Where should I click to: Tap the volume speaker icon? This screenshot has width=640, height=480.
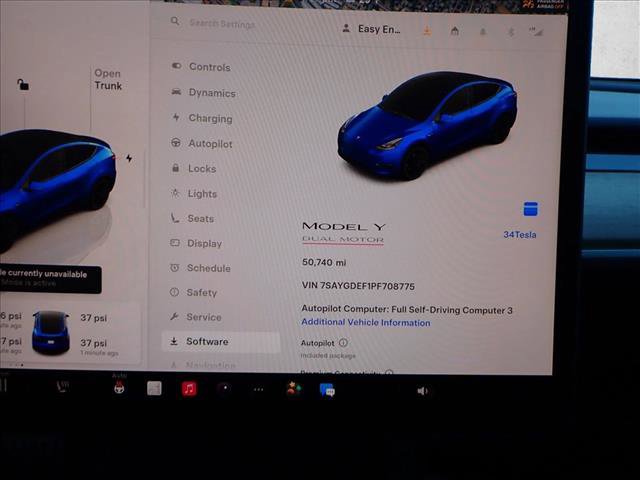(422, 391)
